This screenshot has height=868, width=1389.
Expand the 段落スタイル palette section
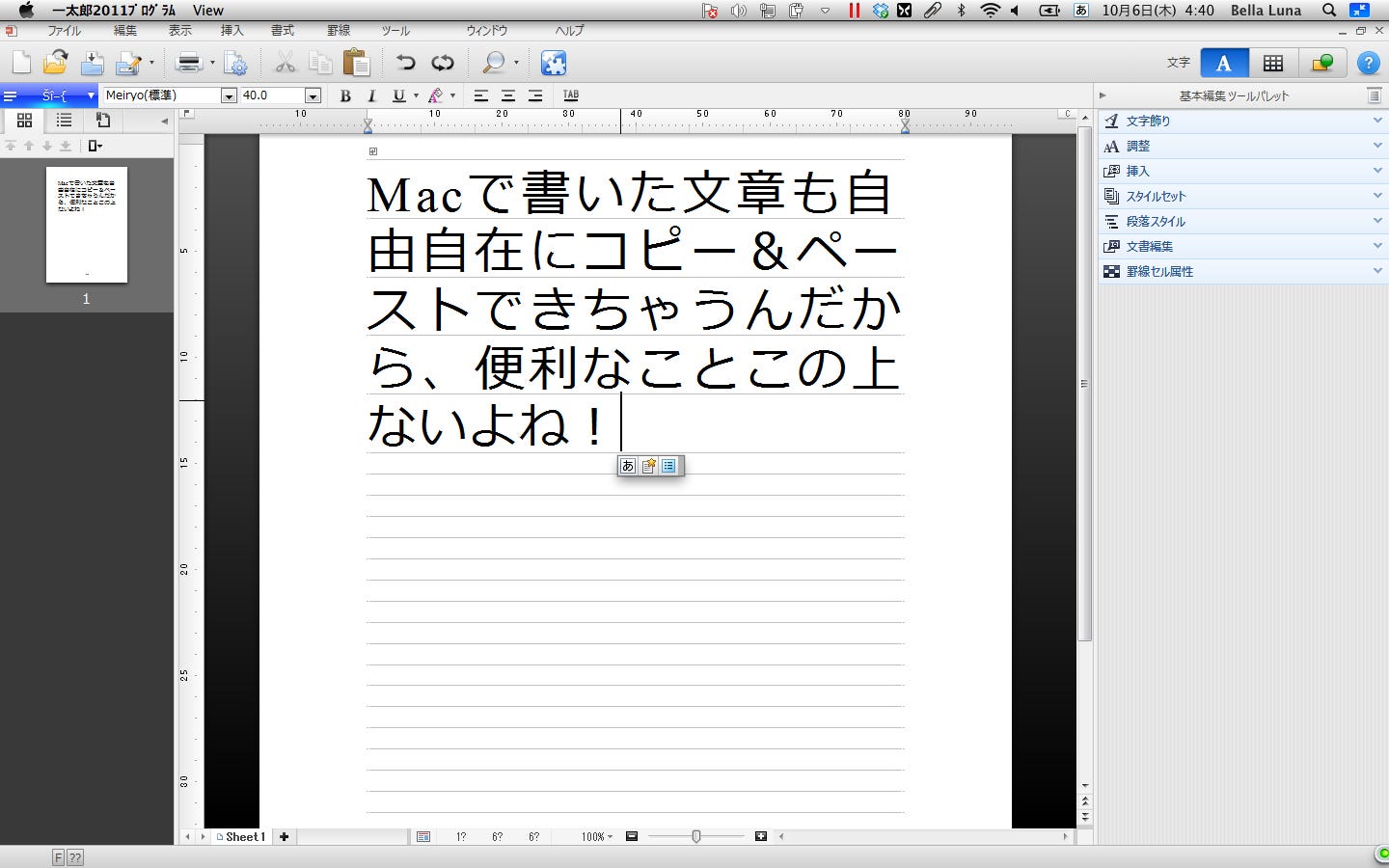click(x=1242, y=221)
